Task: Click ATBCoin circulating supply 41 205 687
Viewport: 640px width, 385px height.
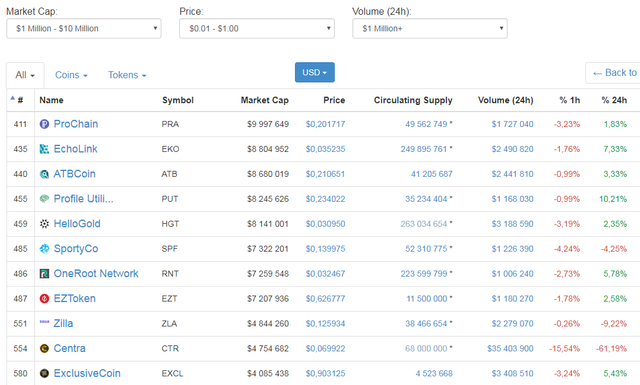Action: 432,174
